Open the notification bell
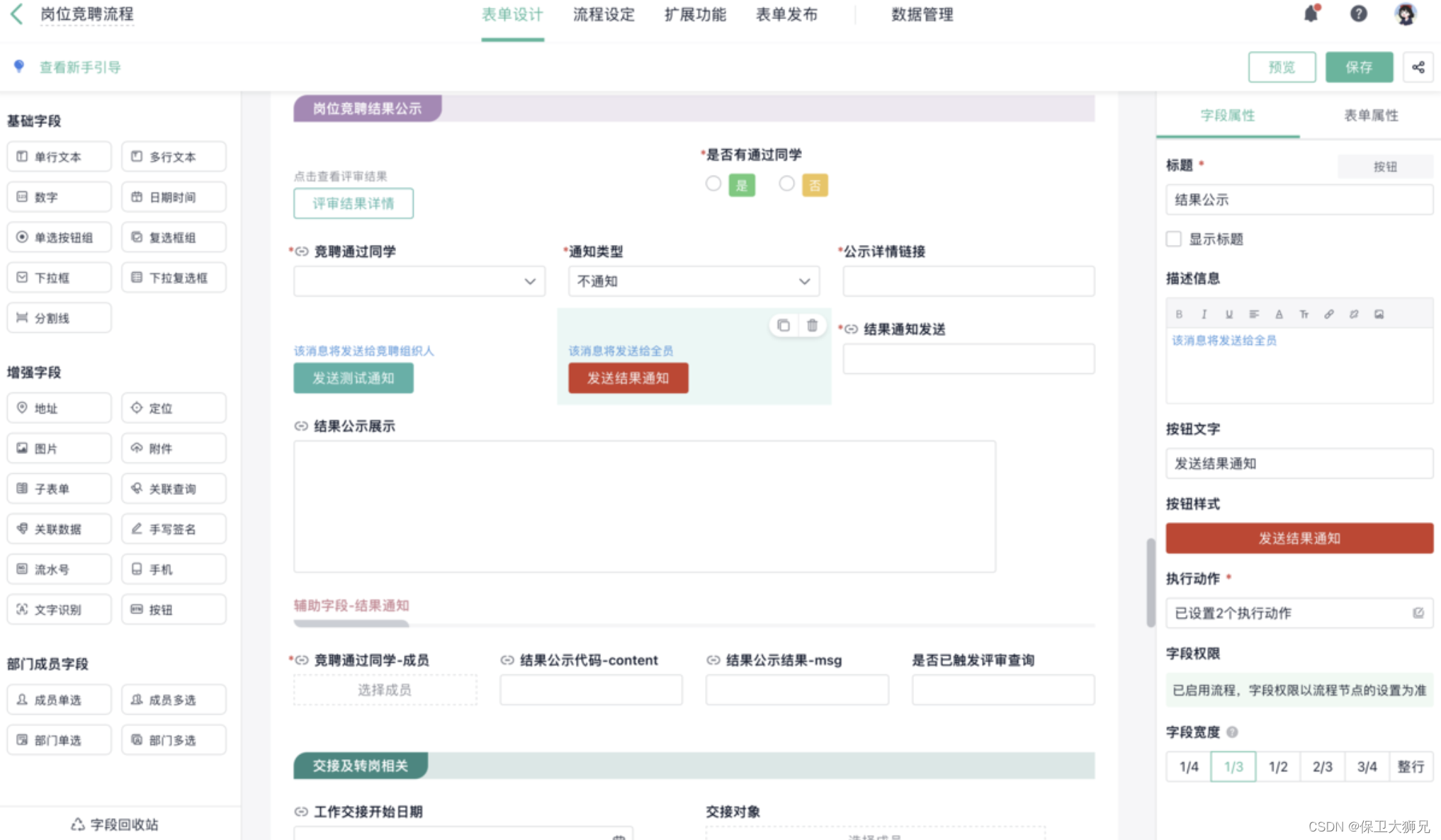 [x=1311, y=14]
